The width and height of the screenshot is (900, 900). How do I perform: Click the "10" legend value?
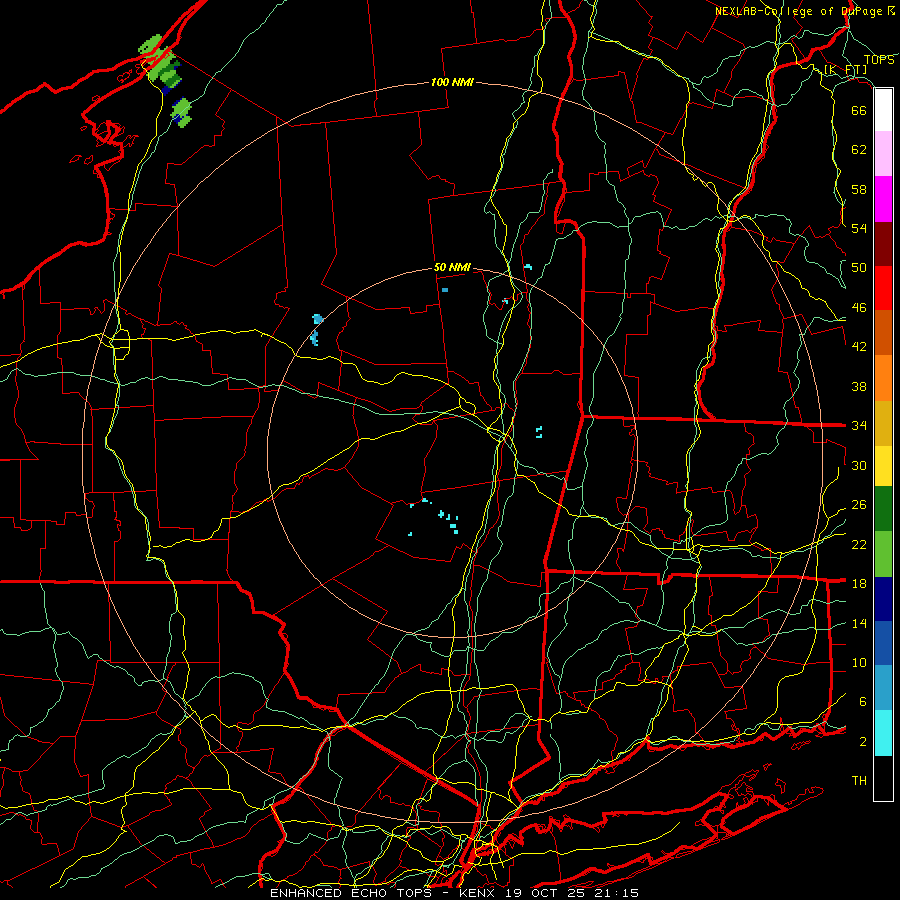859,662
